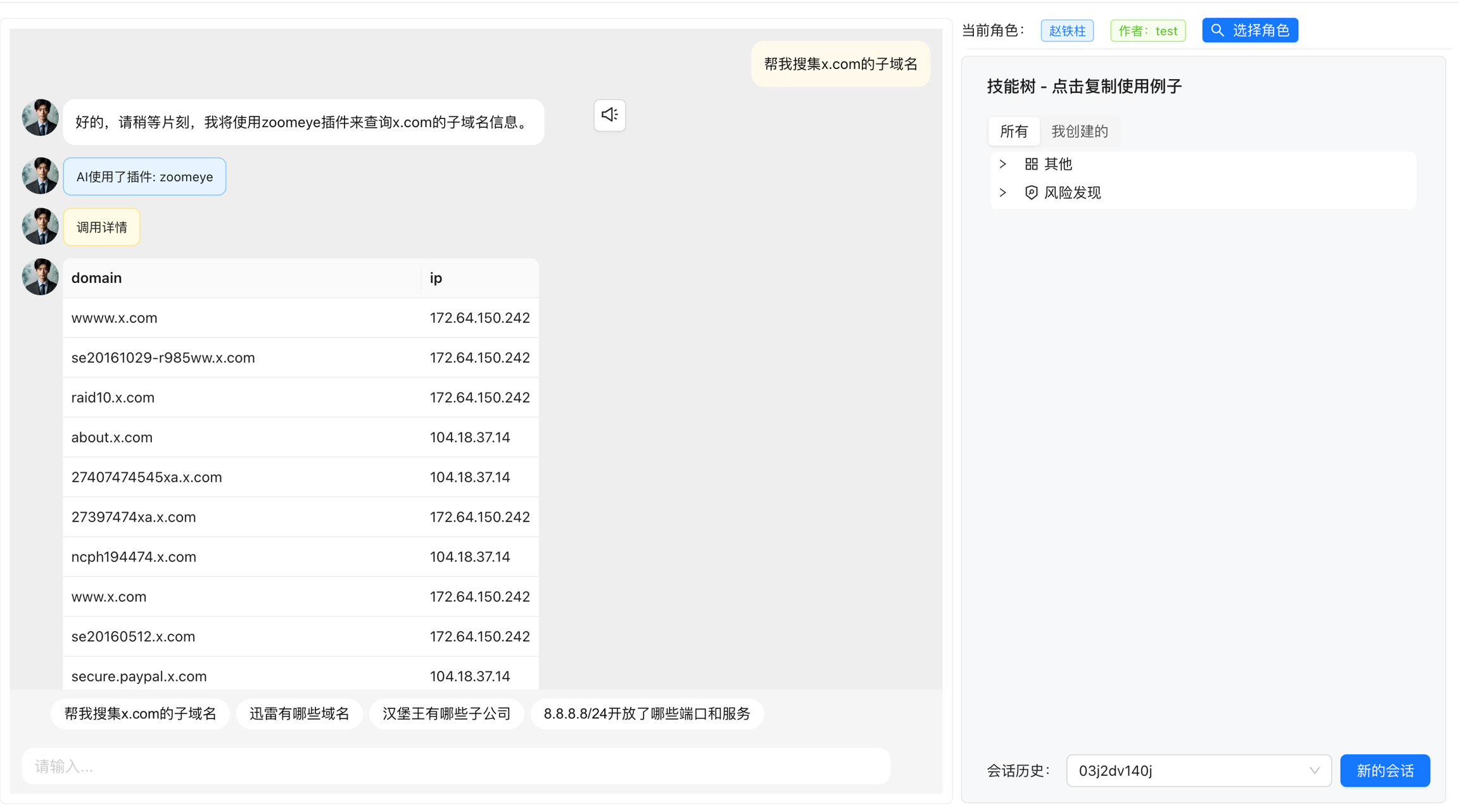
Task: Focus the 请输入 message input field
Action: (x=456, y=766)
